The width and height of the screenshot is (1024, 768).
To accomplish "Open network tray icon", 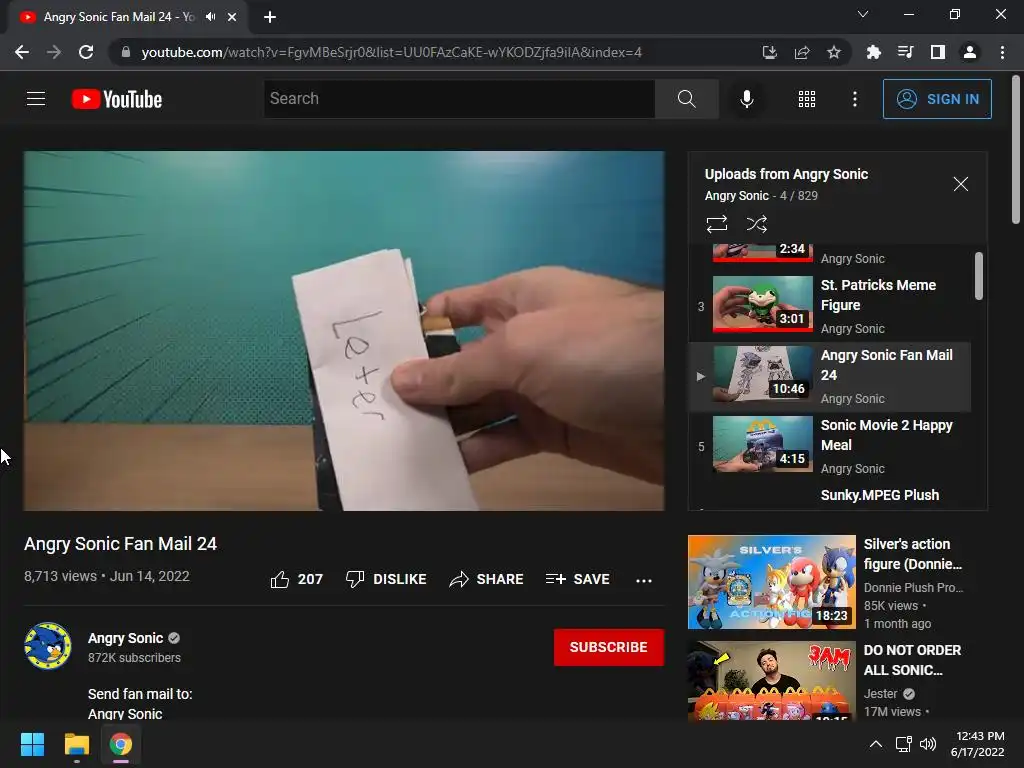I will point(903,744).
